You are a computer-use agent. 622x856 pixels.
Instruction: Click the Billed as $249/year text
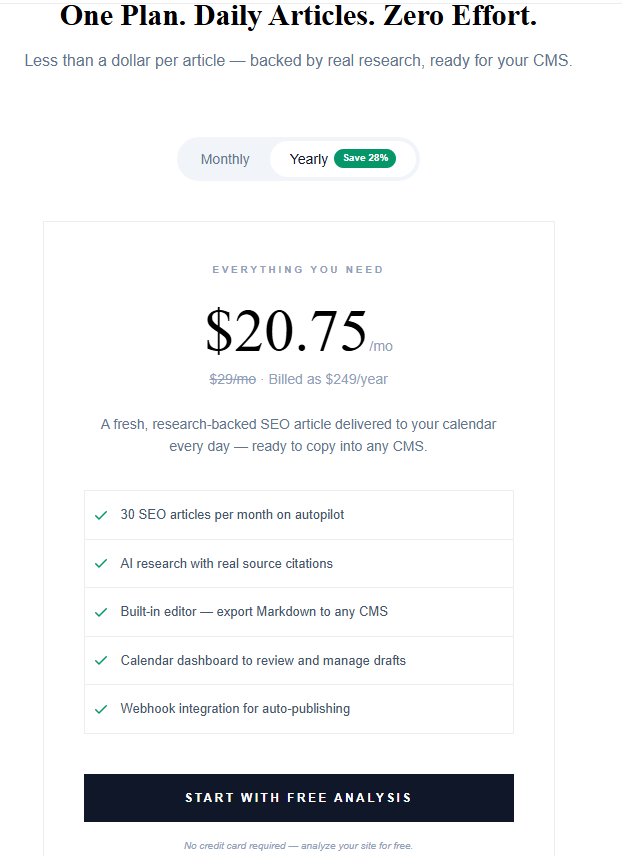(x=328, y=379)
